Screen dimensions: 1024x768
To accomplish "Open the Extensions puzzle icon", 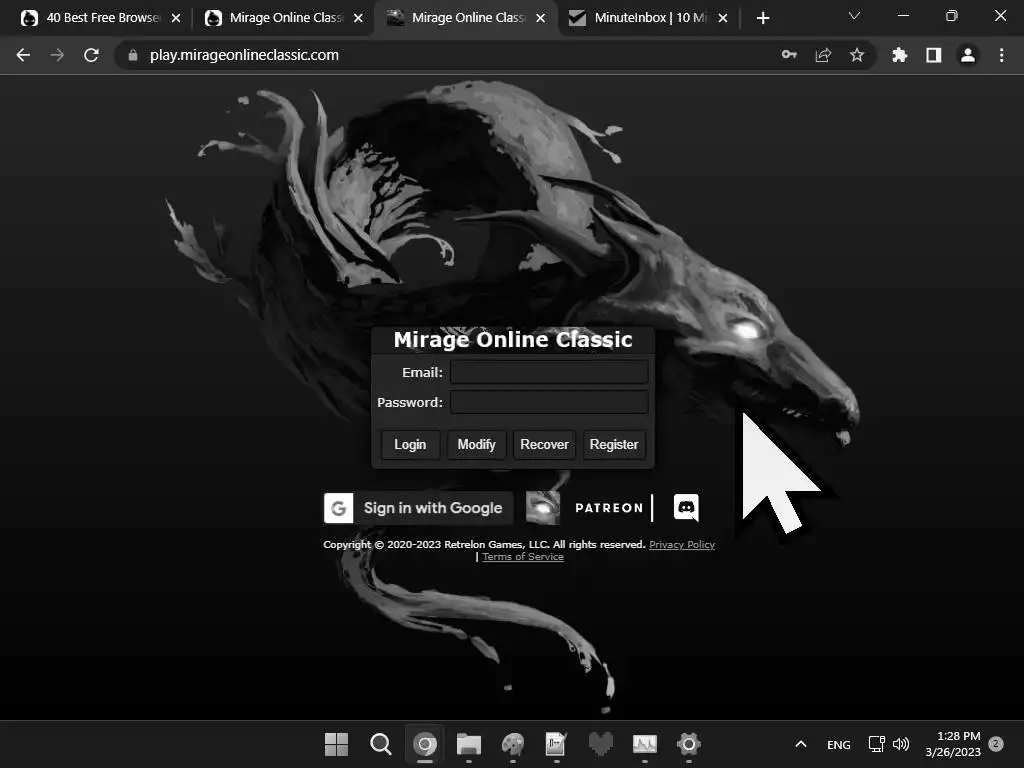I will click(x=900, y=56).
